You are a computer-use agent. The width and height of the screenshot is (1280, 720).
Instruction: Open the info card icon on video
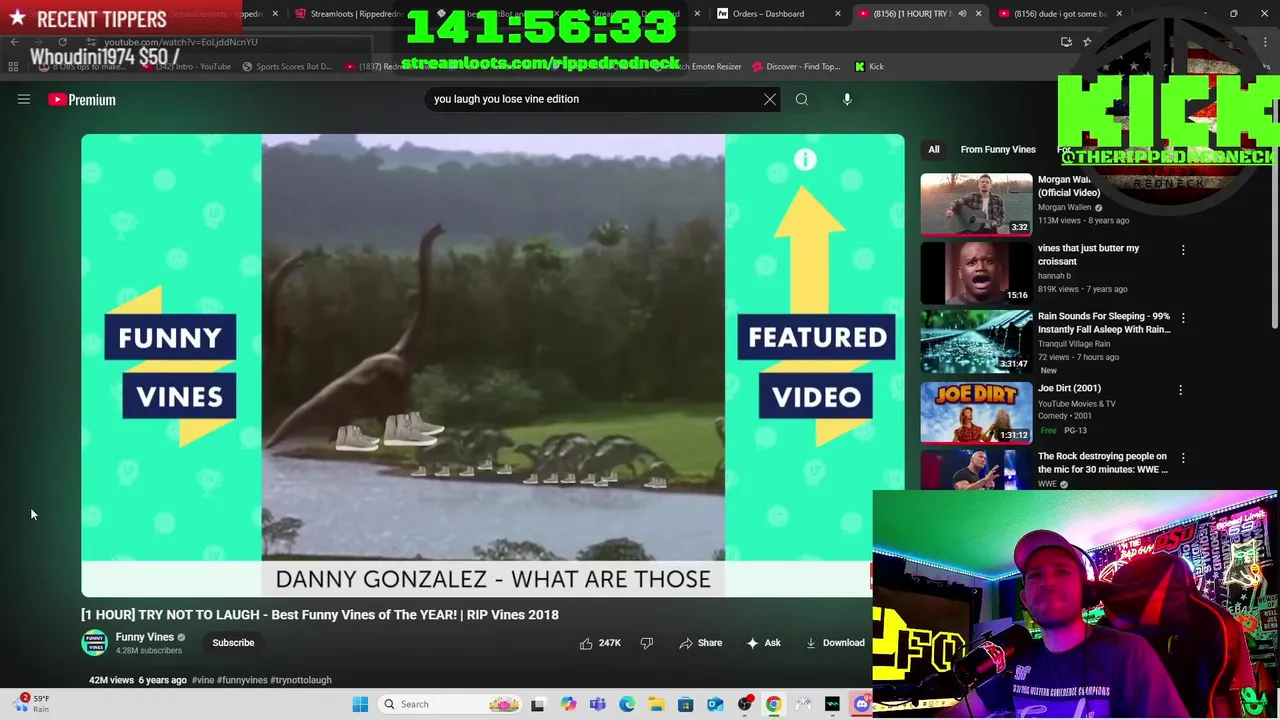point(805,160)
